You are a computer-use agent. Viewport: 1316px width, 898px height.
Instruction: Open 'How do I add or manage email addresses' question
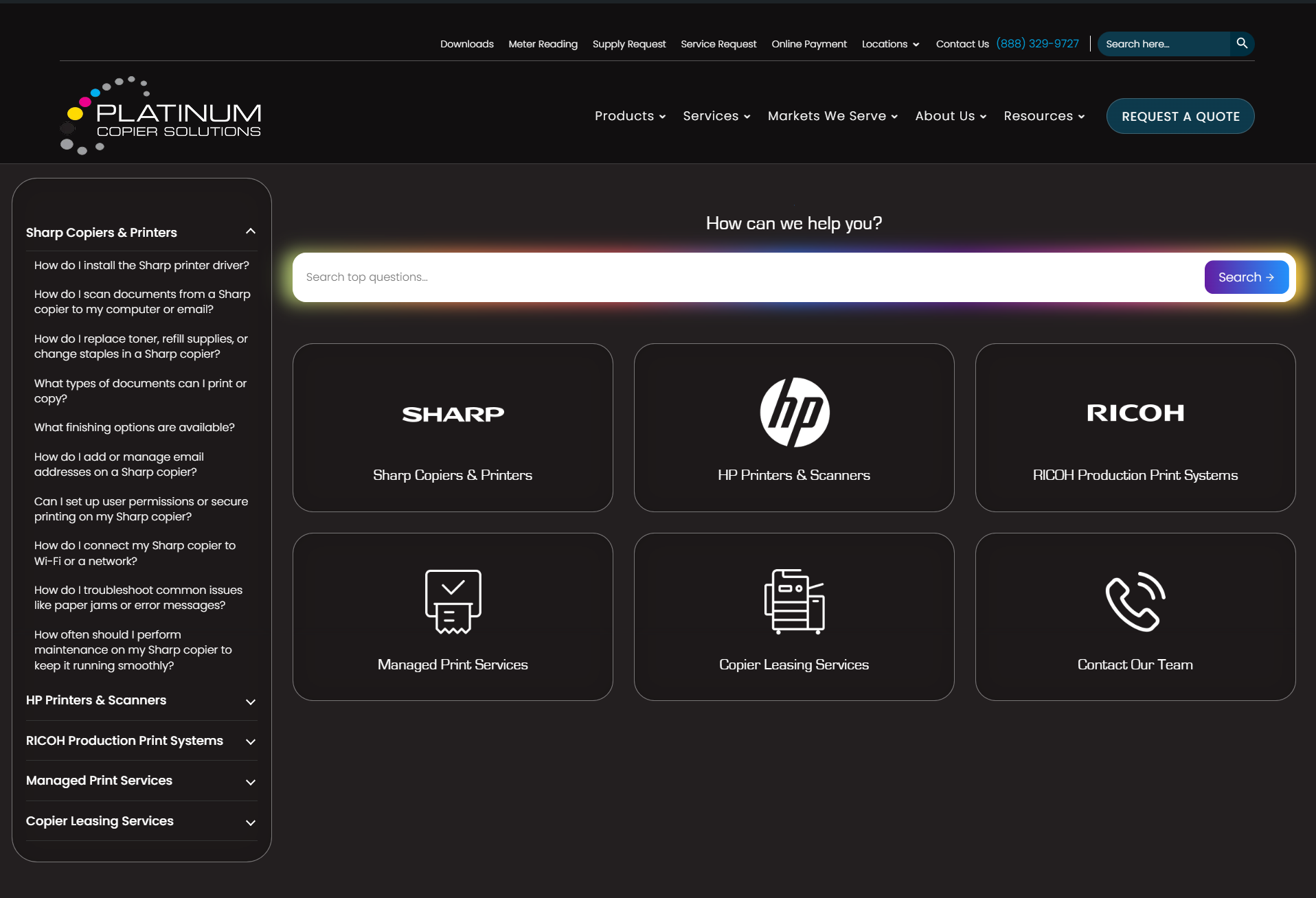pyautogui.click(x=119, y=464)
